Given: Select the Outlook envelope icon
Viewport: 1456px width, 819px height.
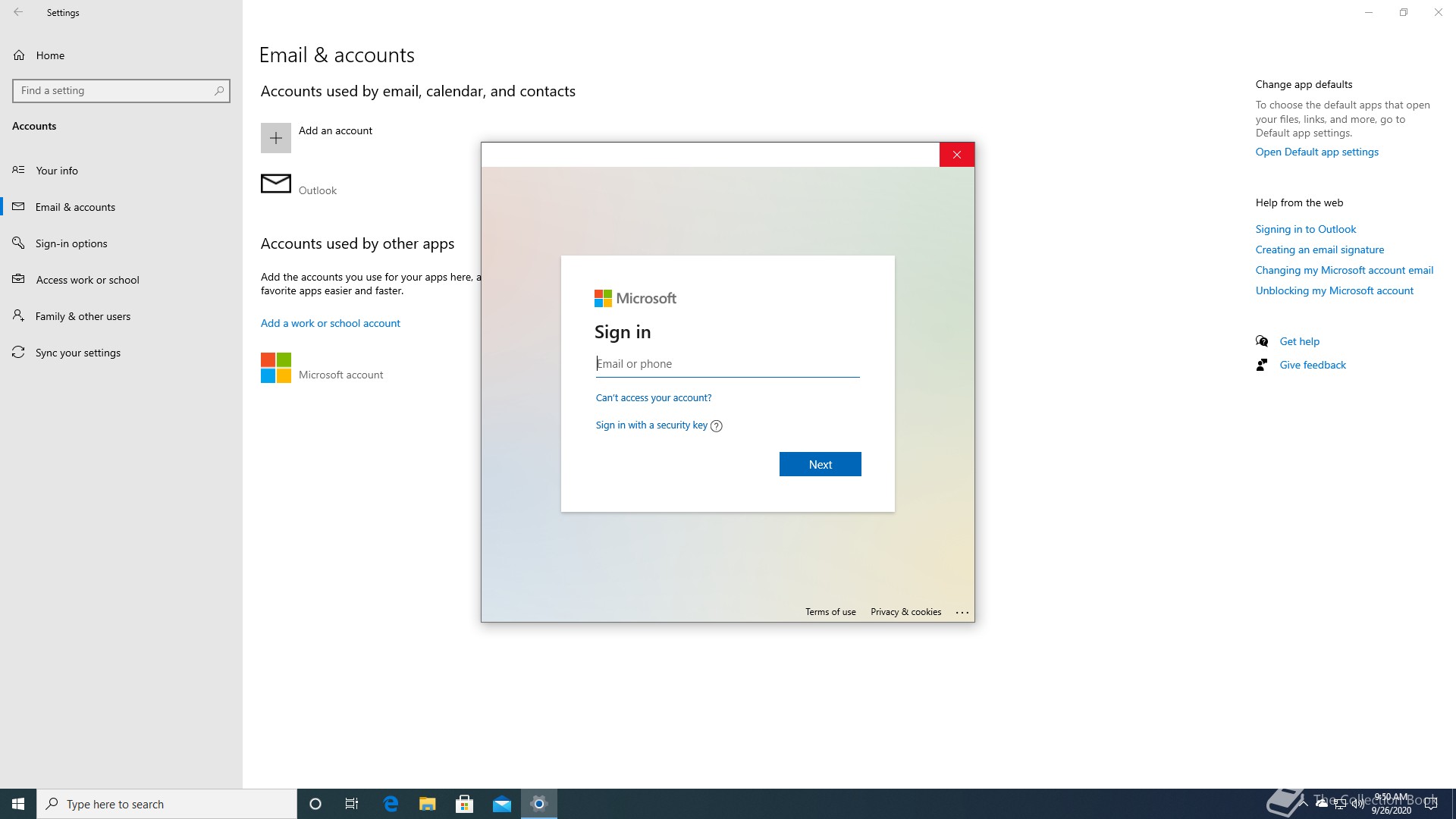Looking at the screenshot, I should [x=276, y=184].
